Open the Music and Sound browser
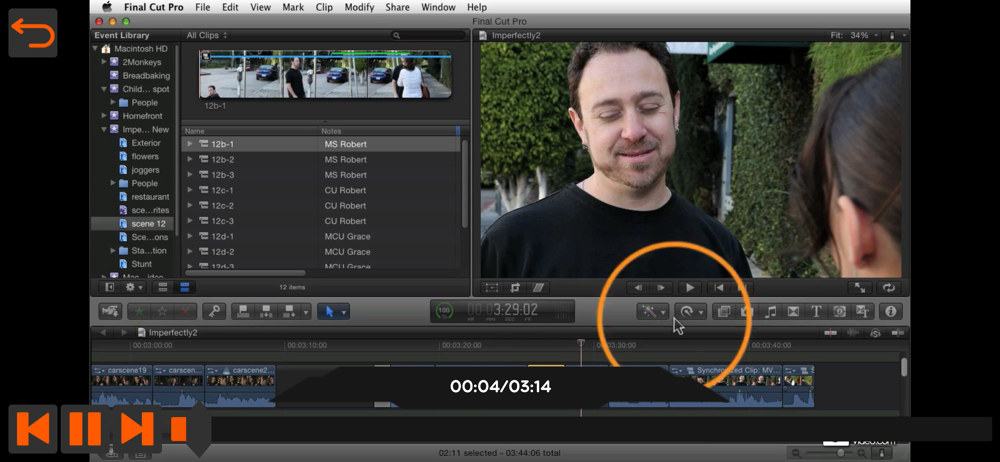This screenshot has width=1000, height=462. 770,311
